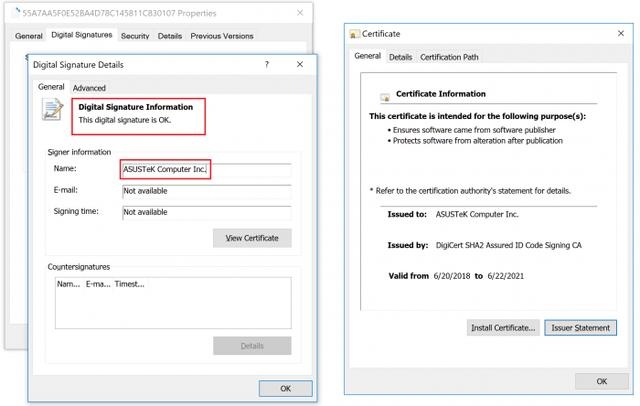Confirm with OK in Certificate window
640x406 pixels.
(x=601, y=381)
